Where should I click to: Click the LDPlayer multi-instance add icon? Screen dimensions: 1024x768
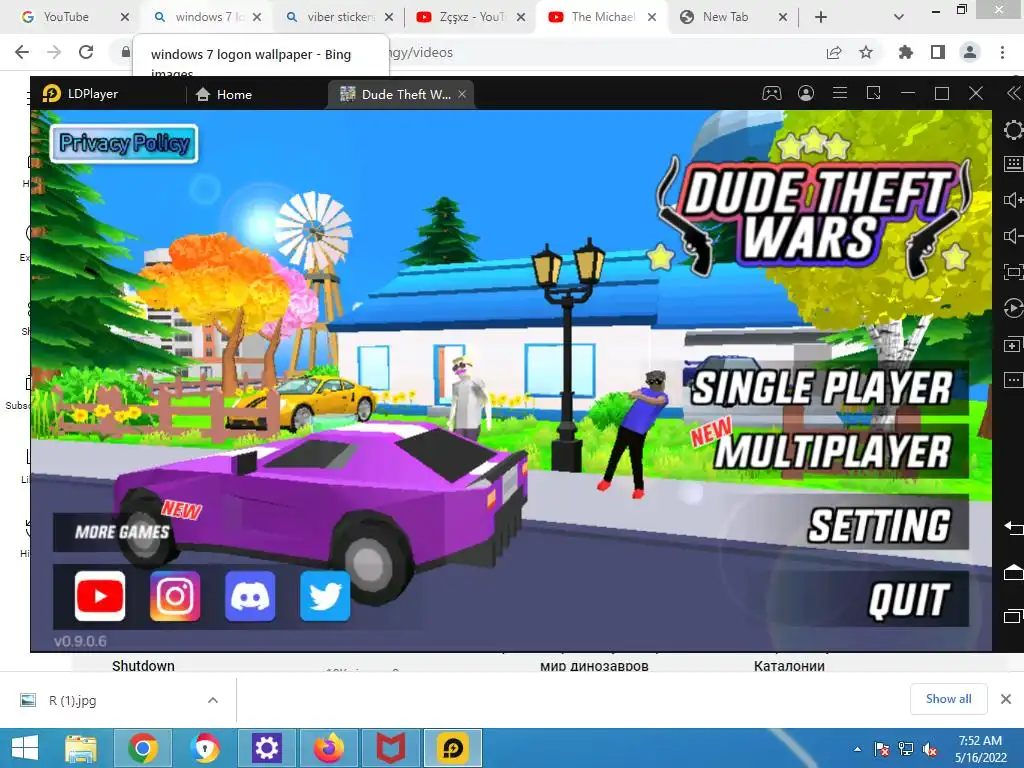[1014, 344]
